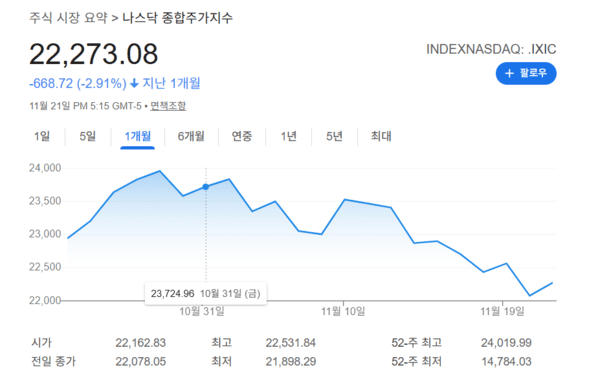This screenshot has width=600, height=383.
Task: Switch to the 최대 range tab
Action: [381, 136]
